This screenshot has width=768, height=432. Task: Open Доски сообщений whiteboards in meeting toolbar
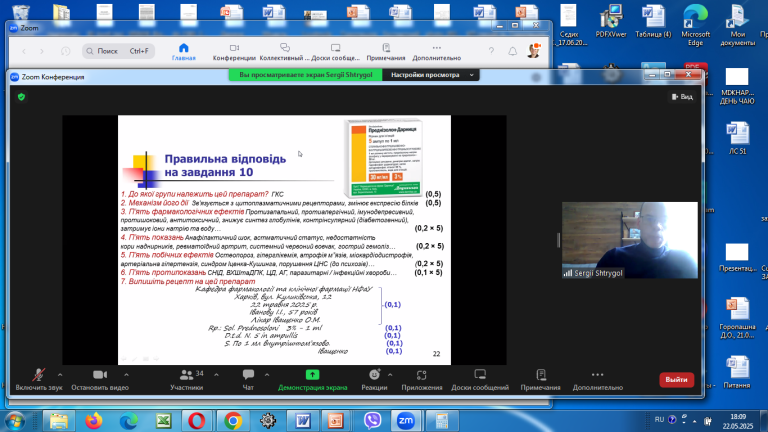[480, 380]
